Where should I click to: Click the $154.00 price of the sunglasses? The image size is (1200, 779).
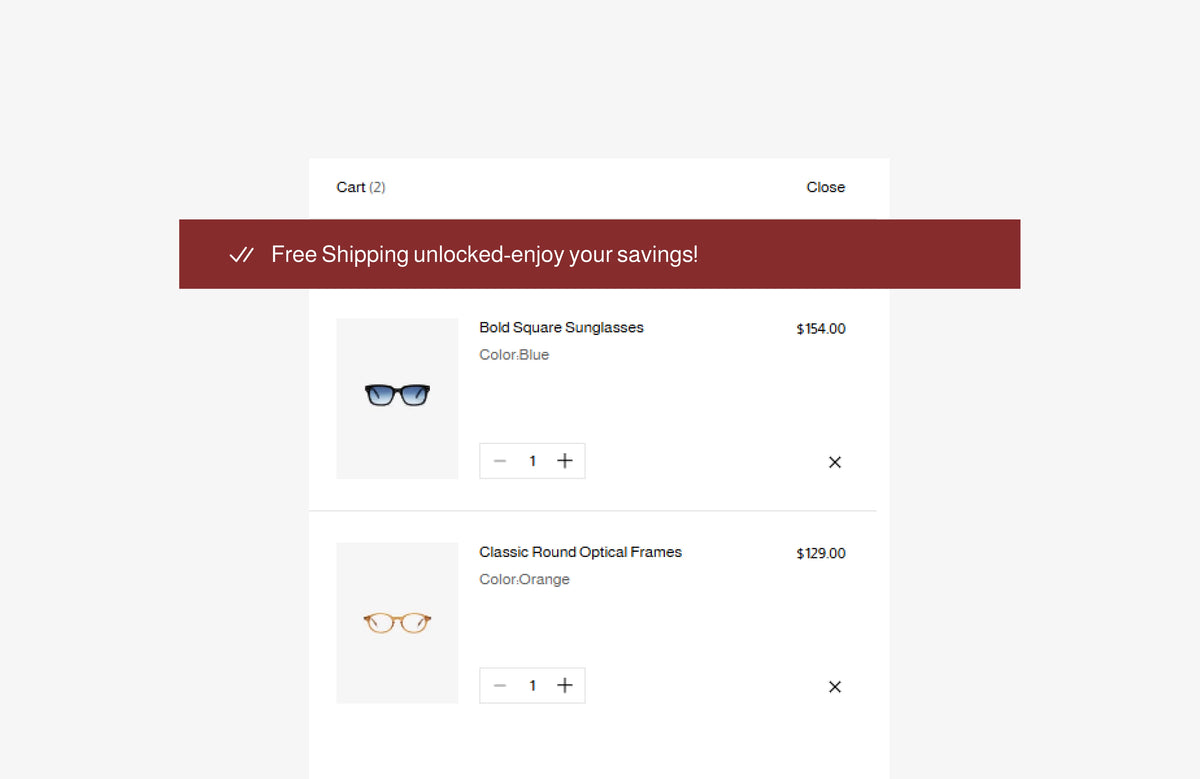click(x=821, y=329)
